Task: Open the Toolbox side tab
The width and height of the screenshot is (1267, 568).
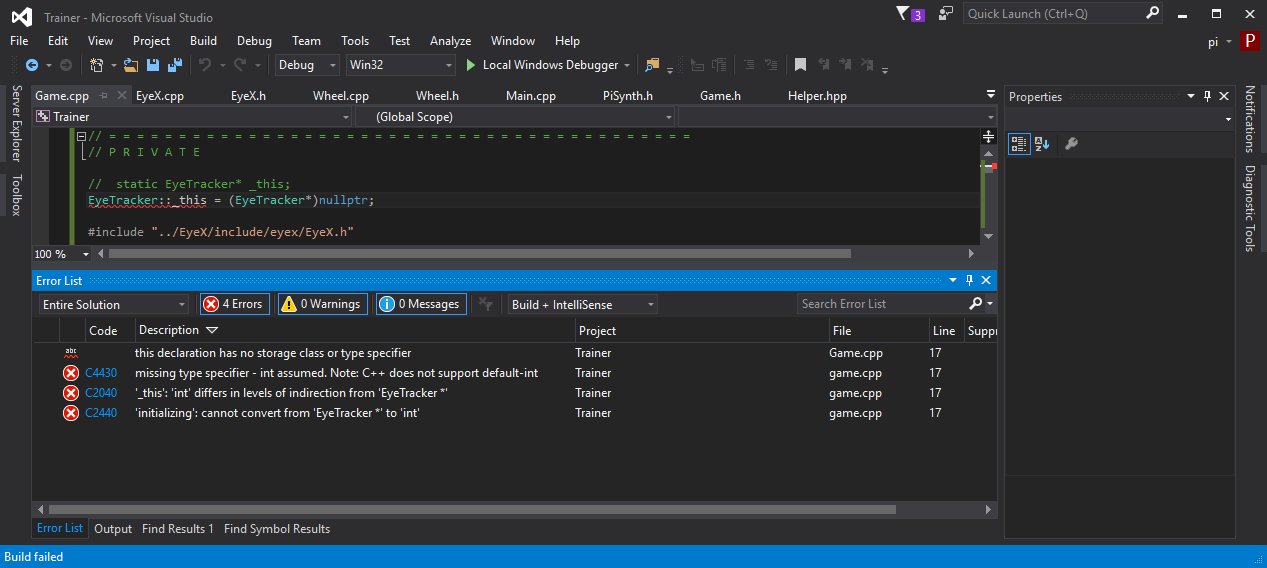Action: pyautogui.click(x=16, y=195)
